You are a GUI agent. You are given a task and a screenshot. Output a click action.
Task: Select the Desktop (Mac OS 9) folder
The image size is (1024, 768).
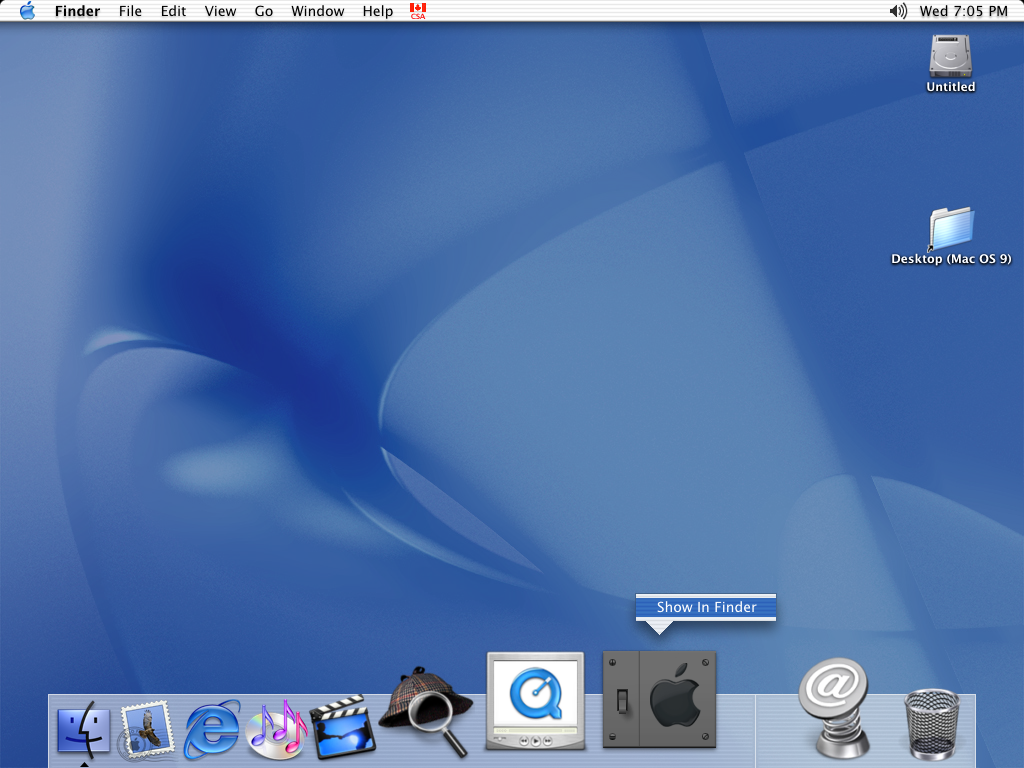[x=951, y=229]
